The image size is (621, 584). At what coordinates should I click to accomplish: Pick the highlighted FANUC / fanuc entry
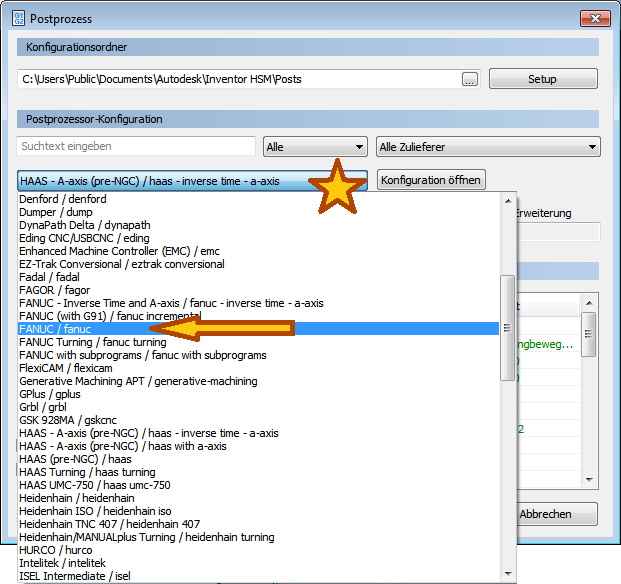258,329
